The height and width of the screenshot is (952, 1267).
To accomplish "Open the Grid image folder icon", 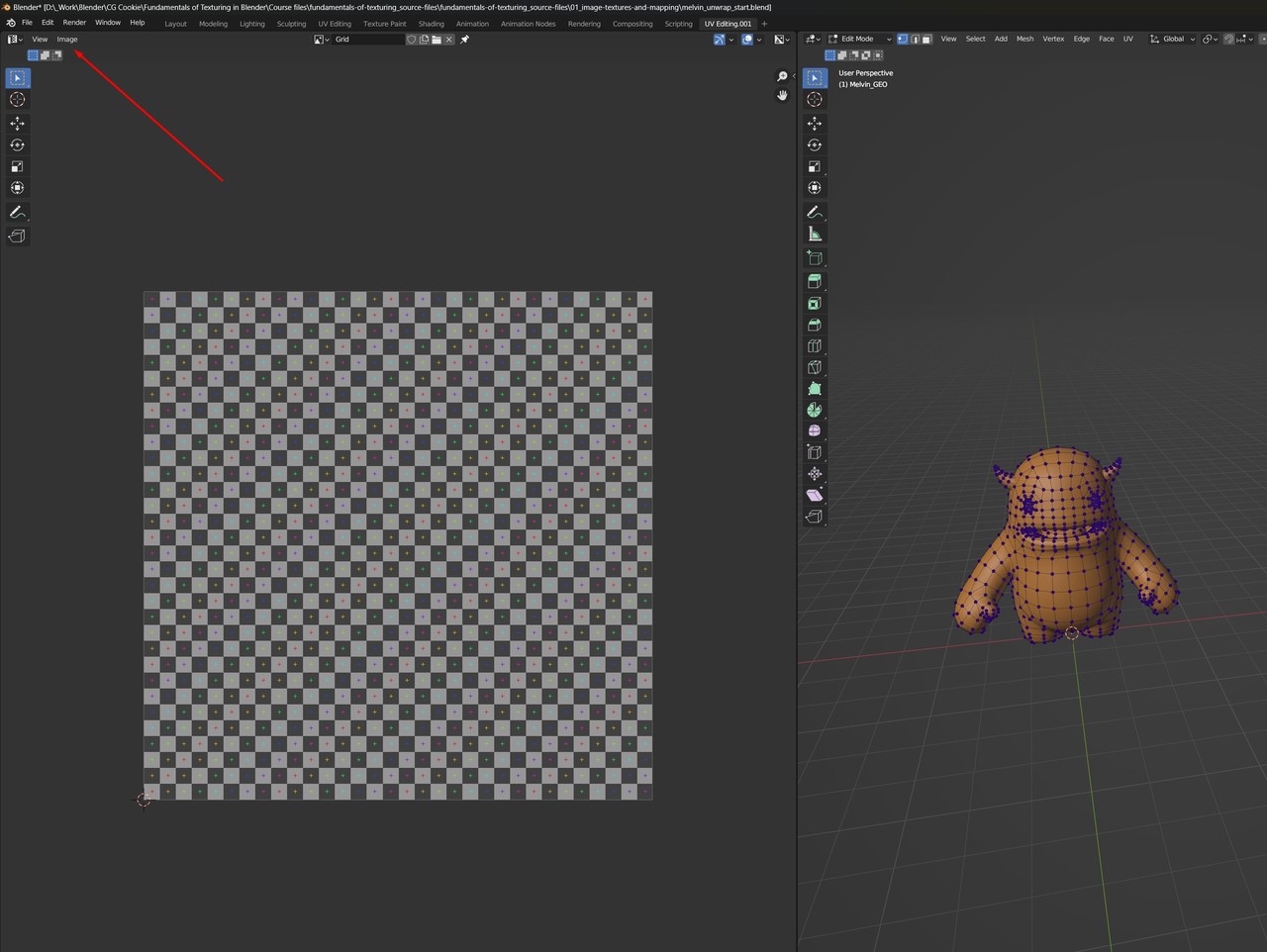I will pyautogui.click(x=437, y=40).
